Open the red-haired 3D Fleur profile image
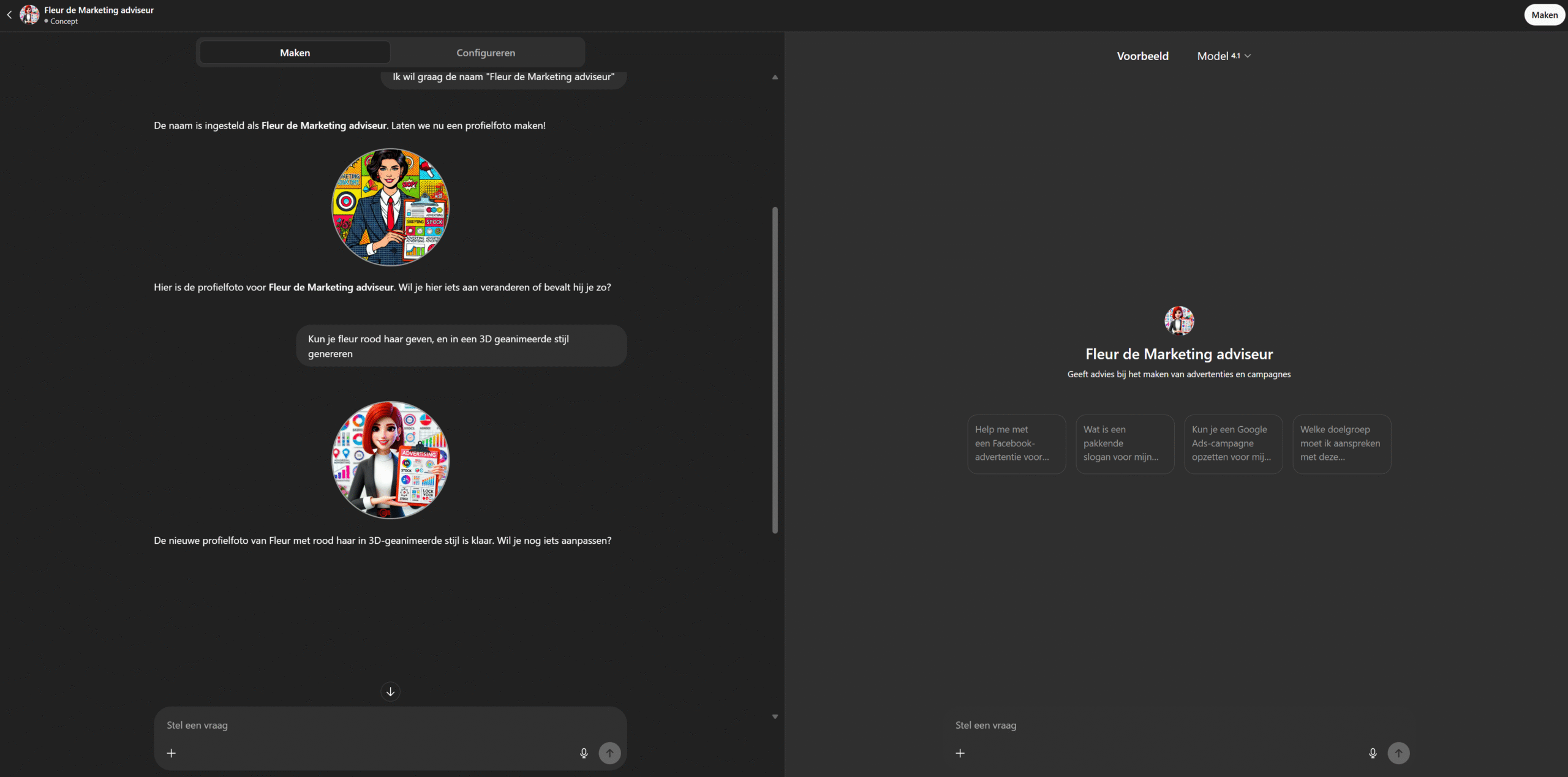The image size is (1568, 777). click(x=390, y=460)
